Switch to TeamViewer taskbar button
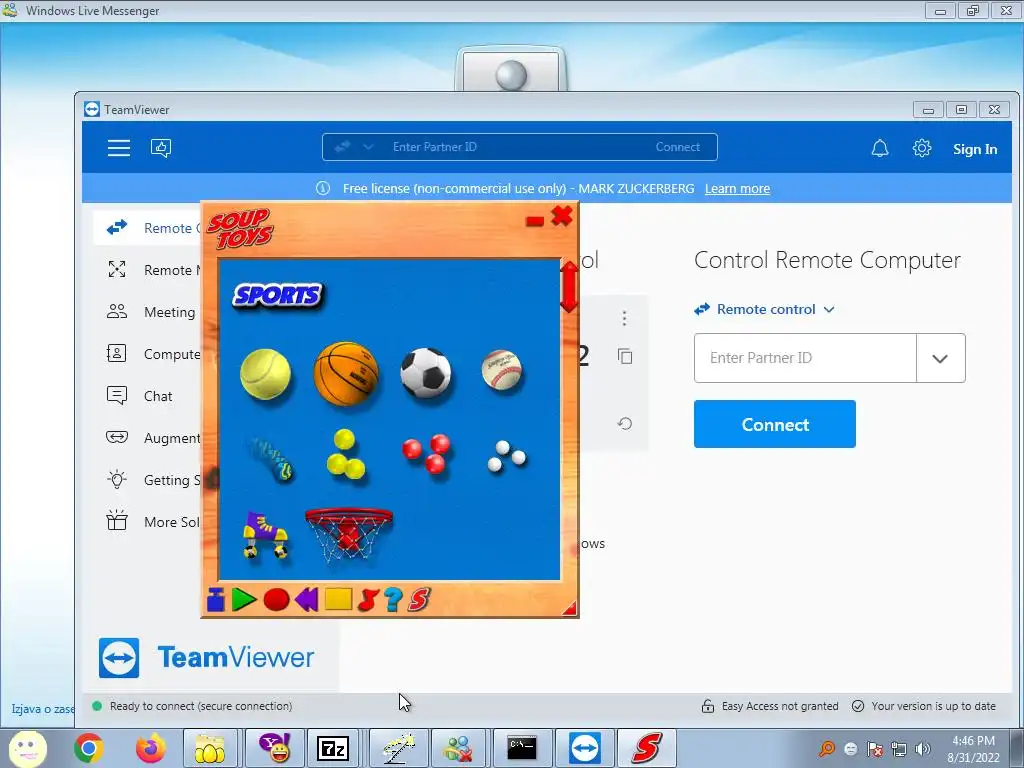This screenshot has width=1024, height=768. 584,748
